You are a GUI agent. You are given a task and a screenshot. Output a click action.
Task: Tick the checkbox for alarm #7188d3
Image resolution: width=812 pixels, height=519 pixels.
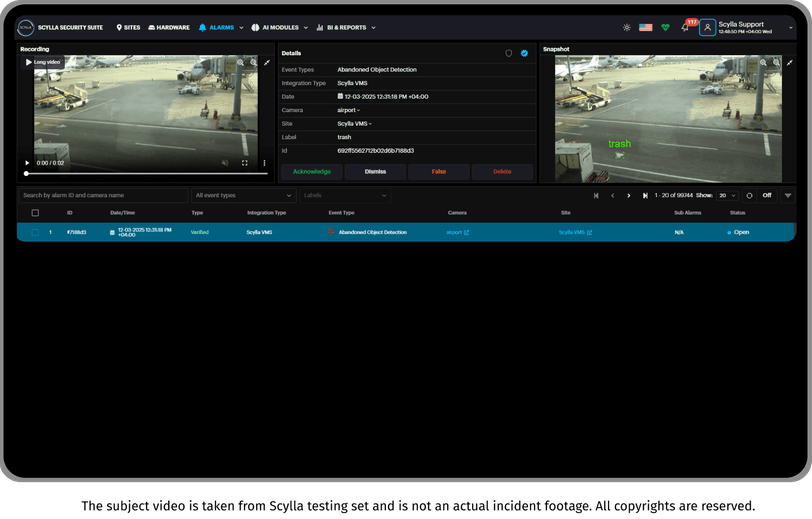click(x=35, y=233)
